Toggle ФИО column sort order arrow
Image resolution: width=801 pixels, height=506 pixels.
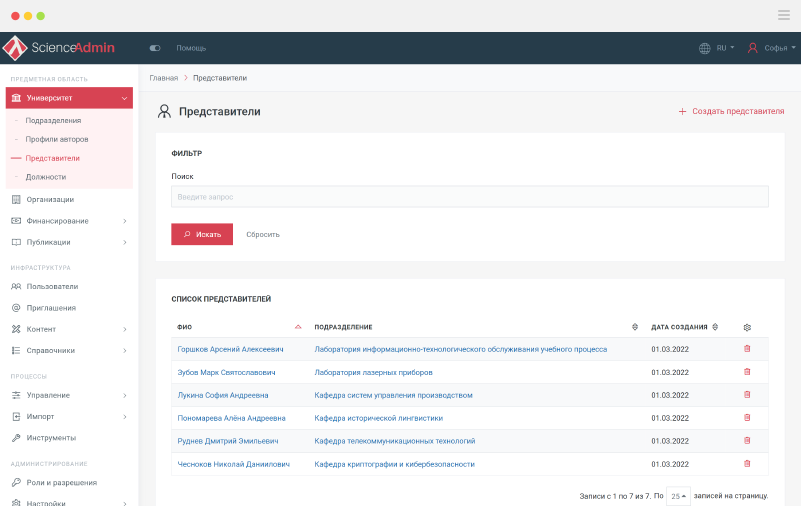(x=298, y=327)
